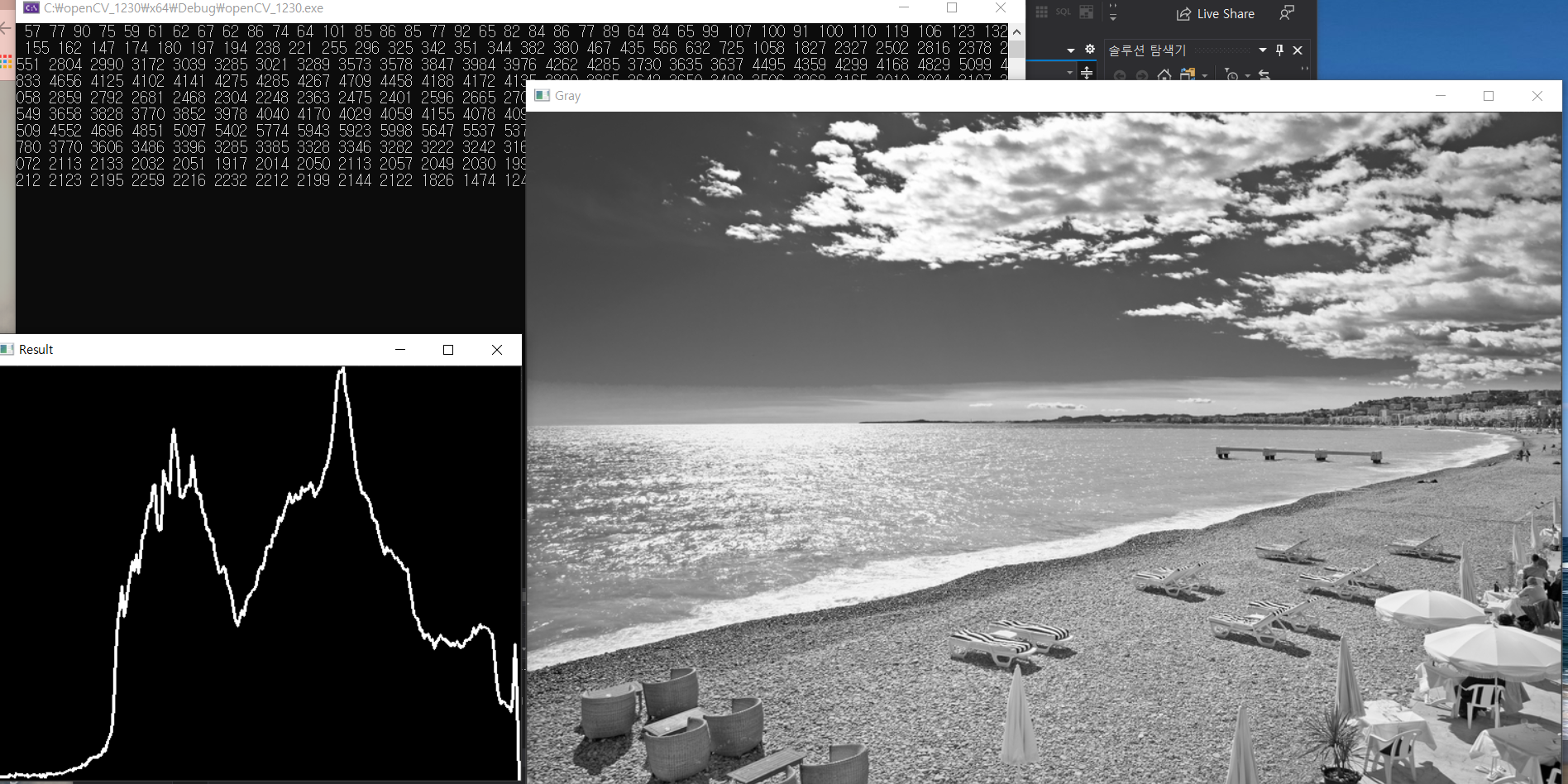Viewport: 1568px width, 784px height.
Task: Close the openCV_1230.exe console window
Action: (x=1001, y=8)
